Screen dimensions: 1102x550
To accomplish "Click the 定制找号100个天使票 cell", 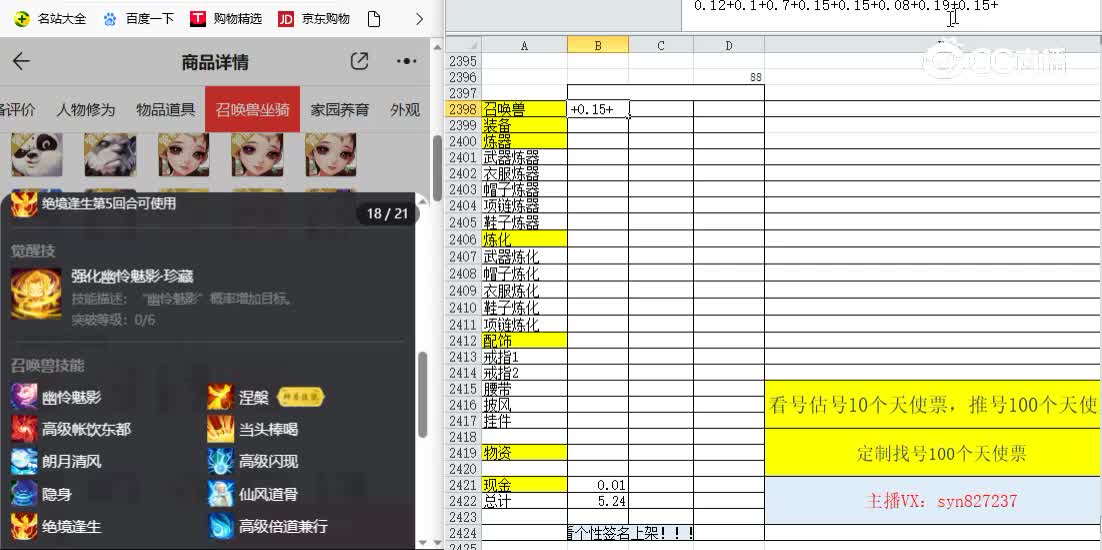I will [933, 453].
